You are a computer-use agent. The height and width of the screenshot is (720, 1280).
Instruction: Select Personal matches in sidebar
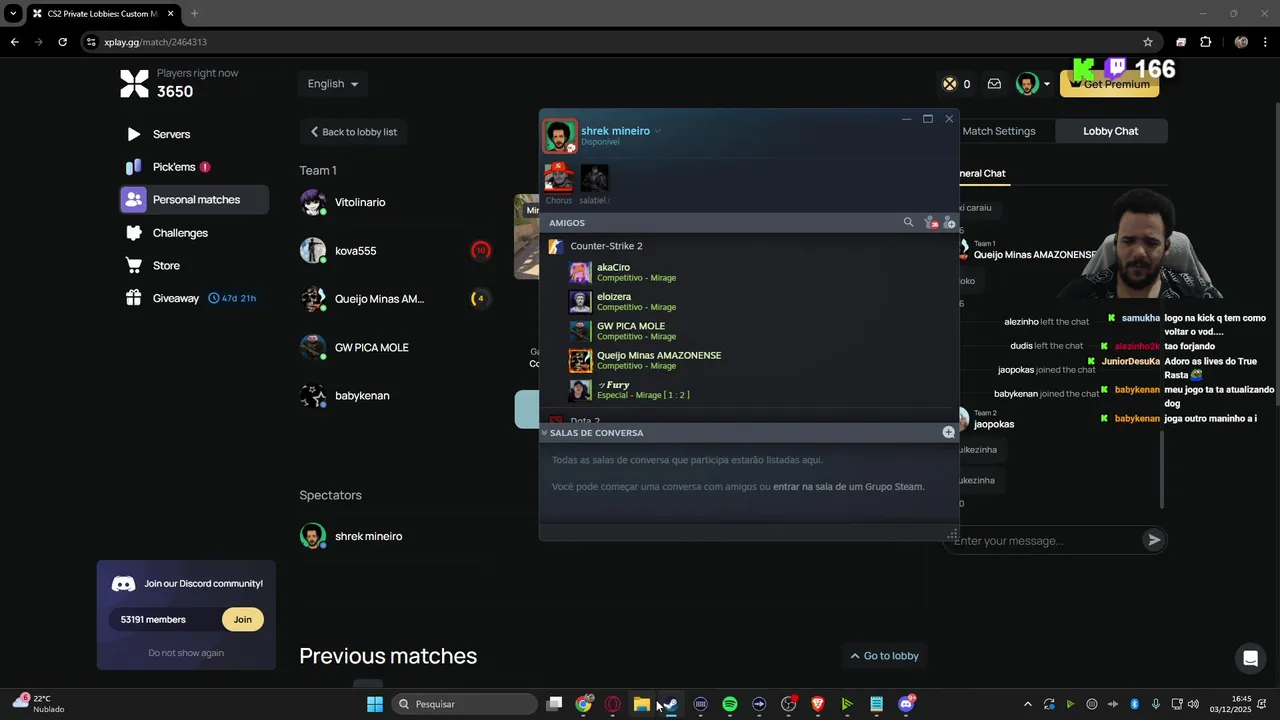(195, 199)
